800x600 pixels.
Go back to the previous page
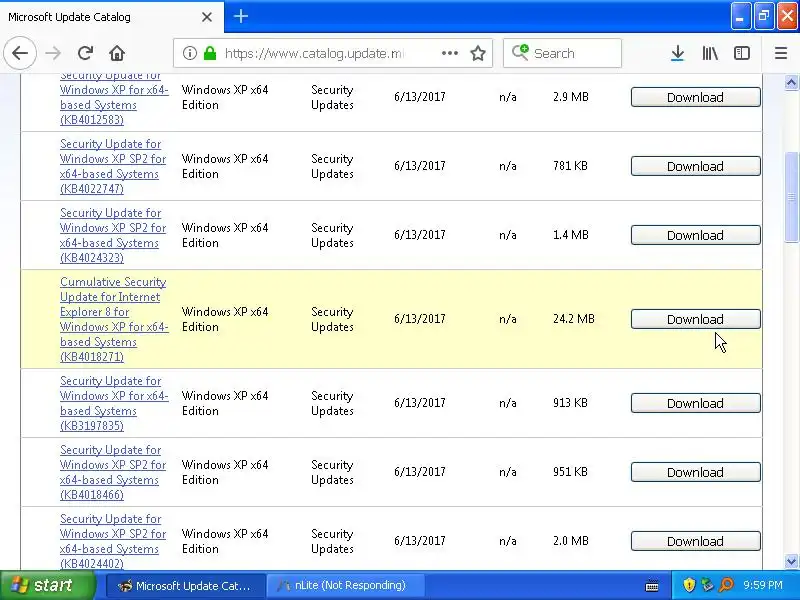click(x=20, y=53)
